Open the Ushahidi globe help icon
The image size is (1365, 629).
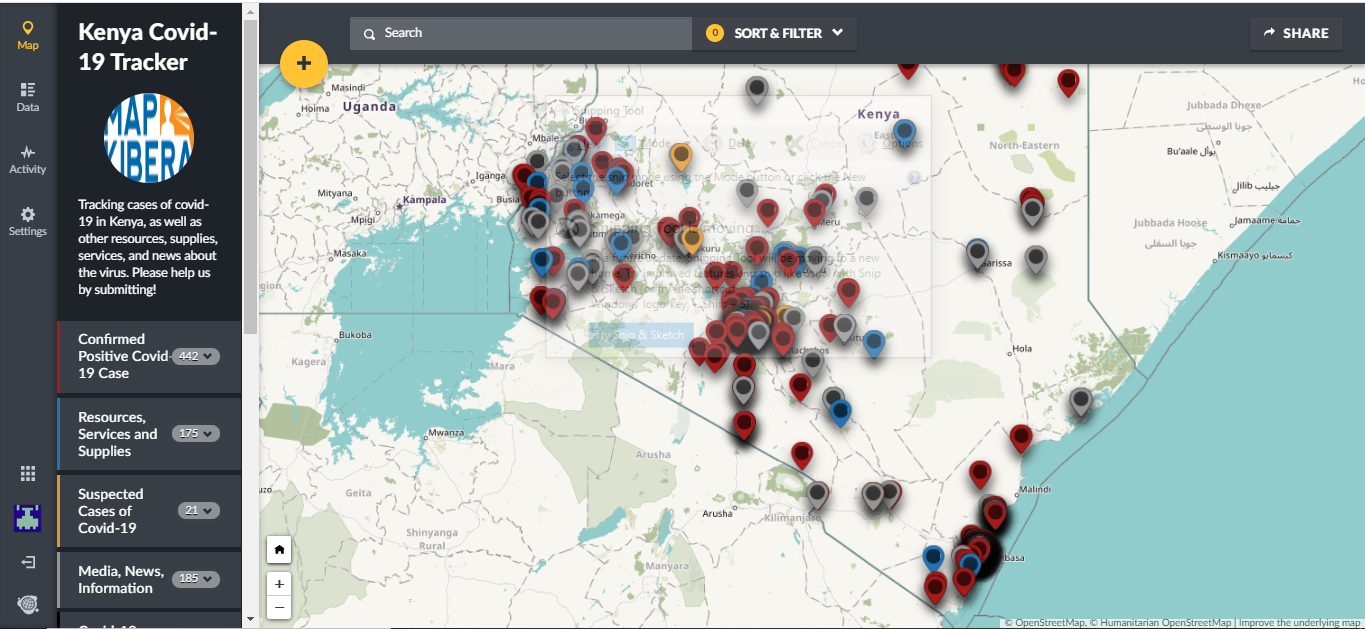28,604
